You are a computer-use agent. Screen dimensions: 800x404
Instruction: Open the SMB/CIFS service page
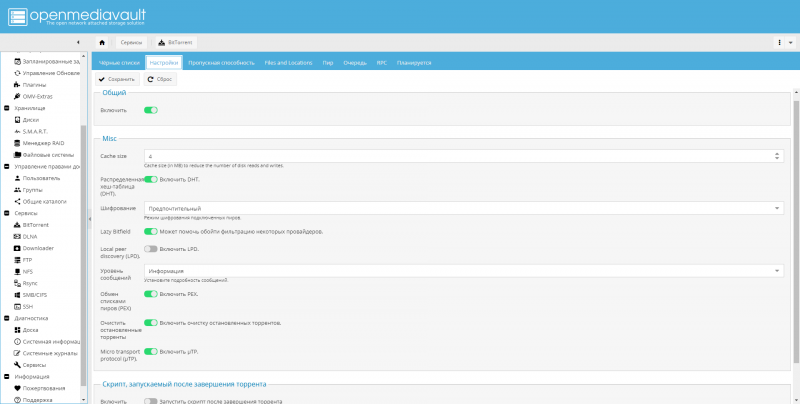[31, 295]
